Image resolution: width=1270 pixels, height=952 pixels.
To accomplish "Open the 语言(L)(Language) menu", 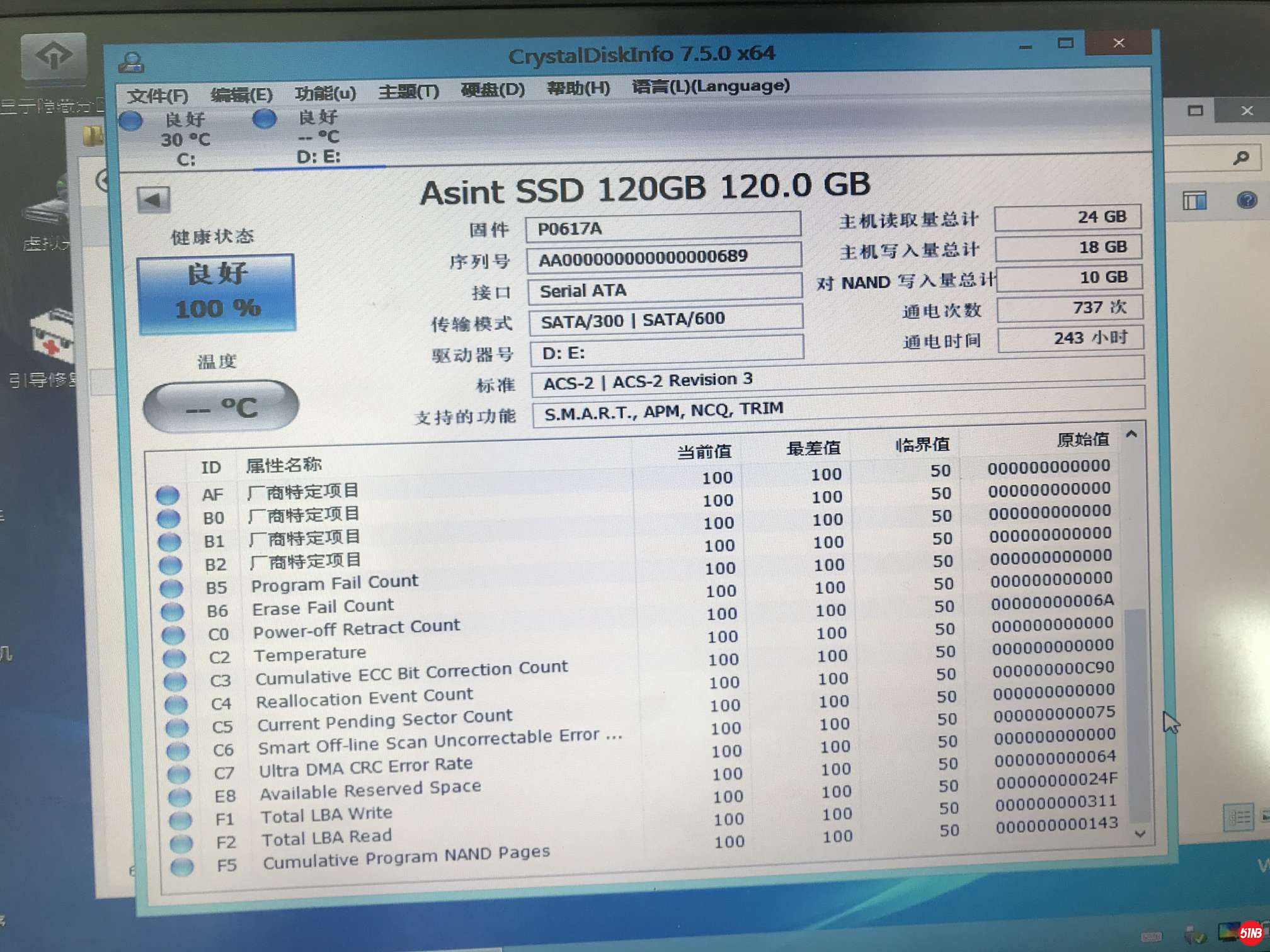I will pos(710,86).
